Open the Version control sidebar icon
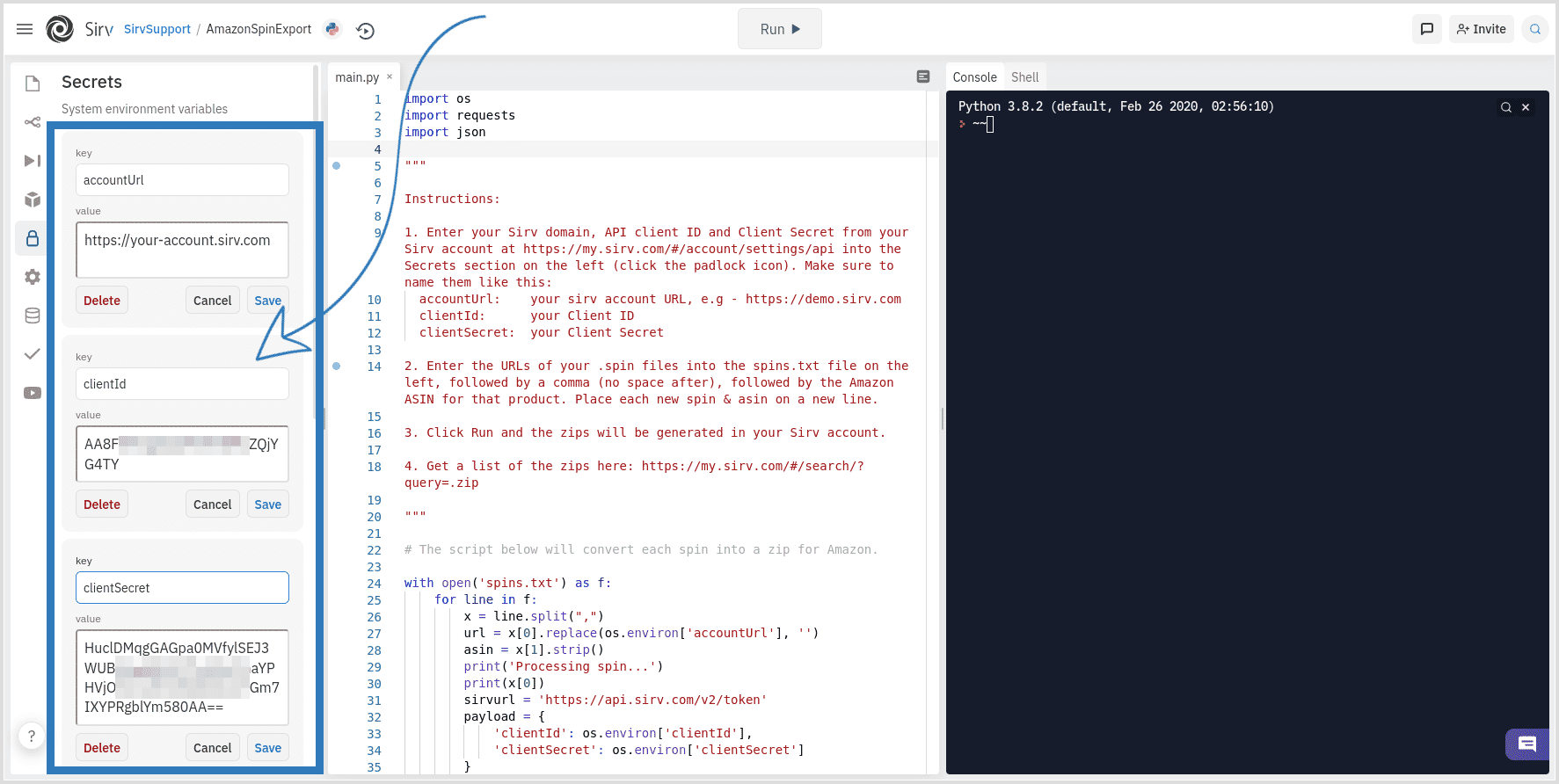The height and width of the screenshot is (784, 1559). pyautogui.click(x=33, y=122)
